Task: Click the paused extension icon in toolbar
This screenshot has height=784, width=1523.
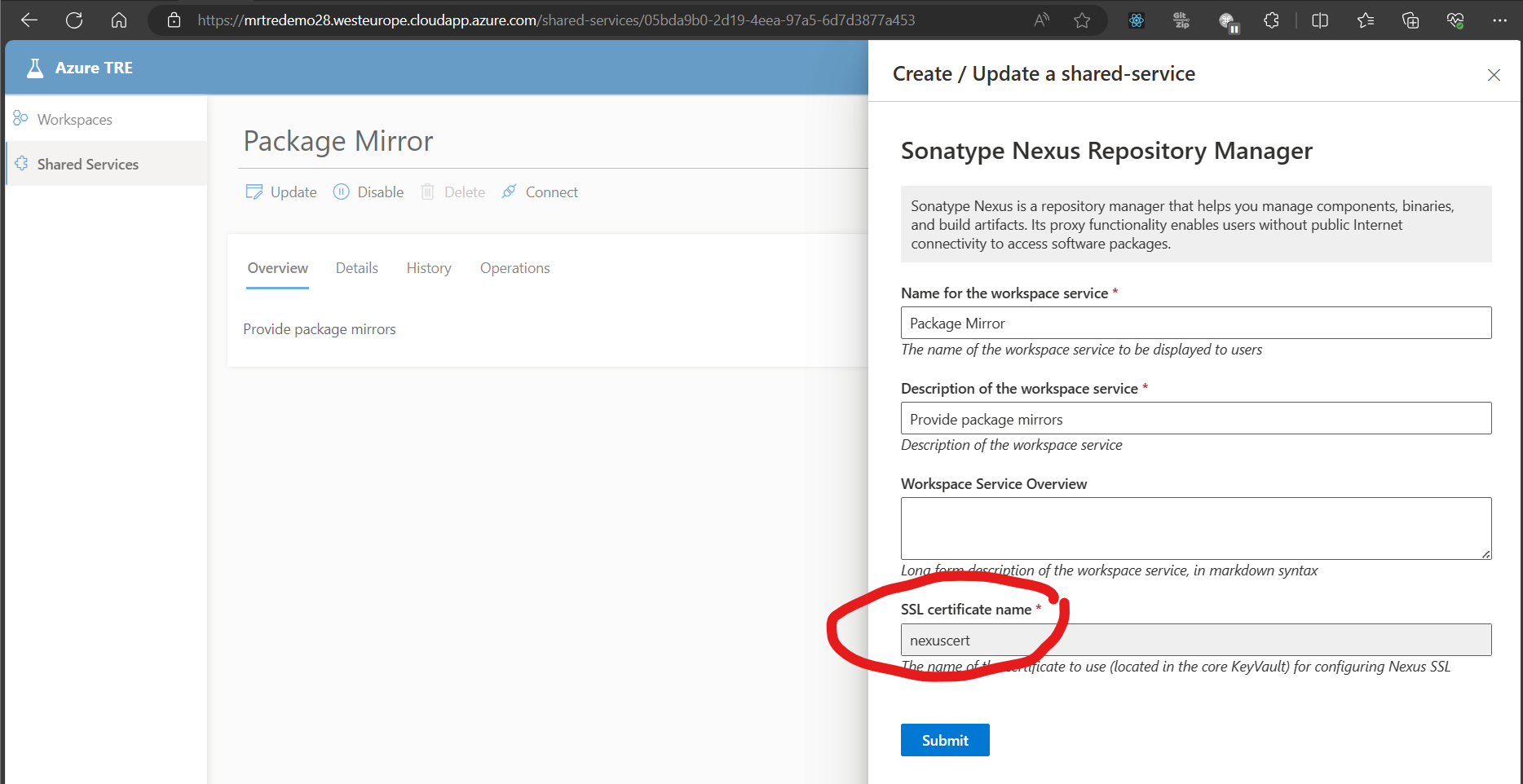Action: (x=1228, y=22)
